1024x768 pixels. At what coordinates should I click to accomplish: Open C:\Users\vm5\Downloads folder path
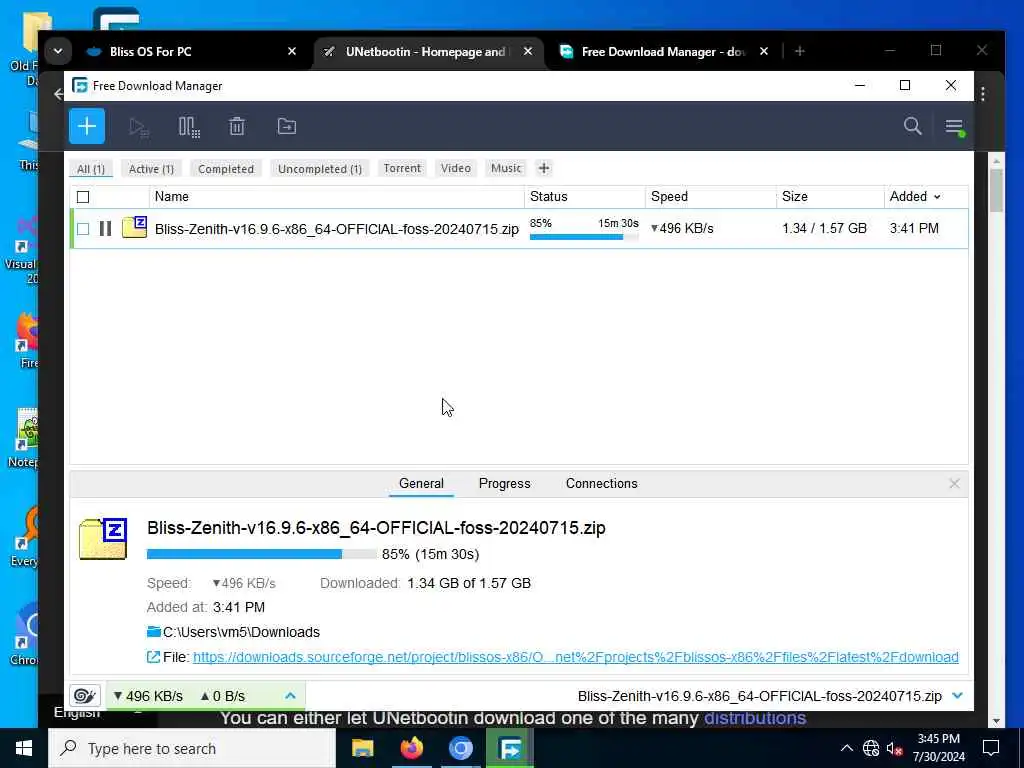[x=241, y=632]
